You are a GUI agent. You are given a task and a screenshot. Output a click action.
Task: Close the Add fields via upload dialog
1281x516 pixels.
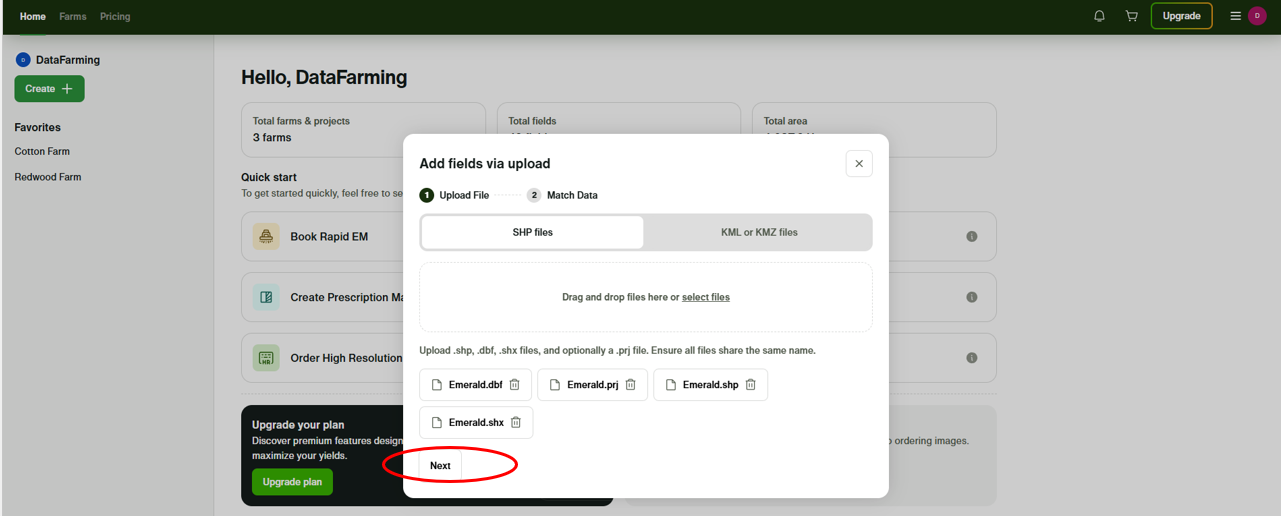point(859,164)
